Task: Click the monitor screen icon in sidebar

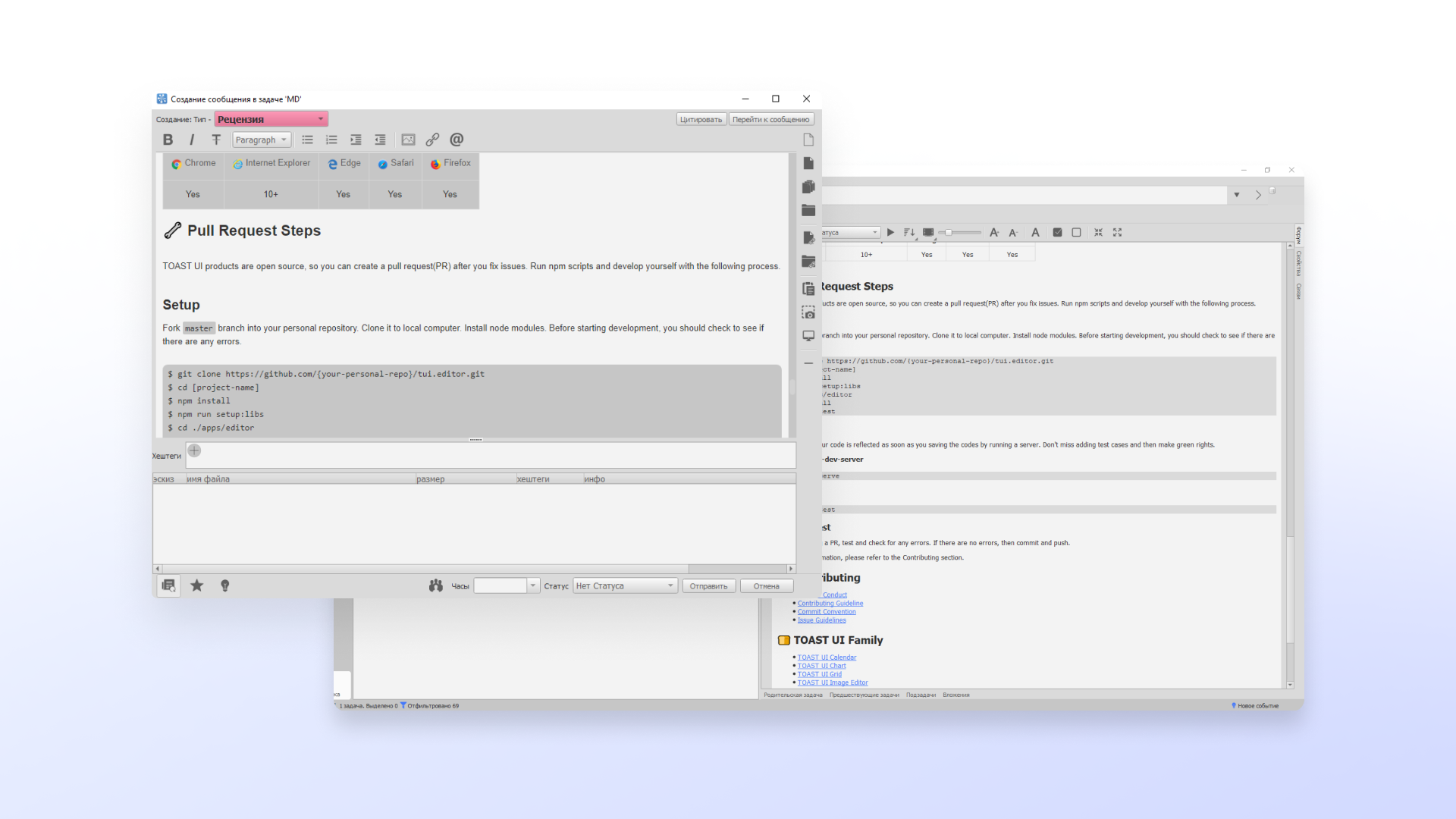Action: 808,336
